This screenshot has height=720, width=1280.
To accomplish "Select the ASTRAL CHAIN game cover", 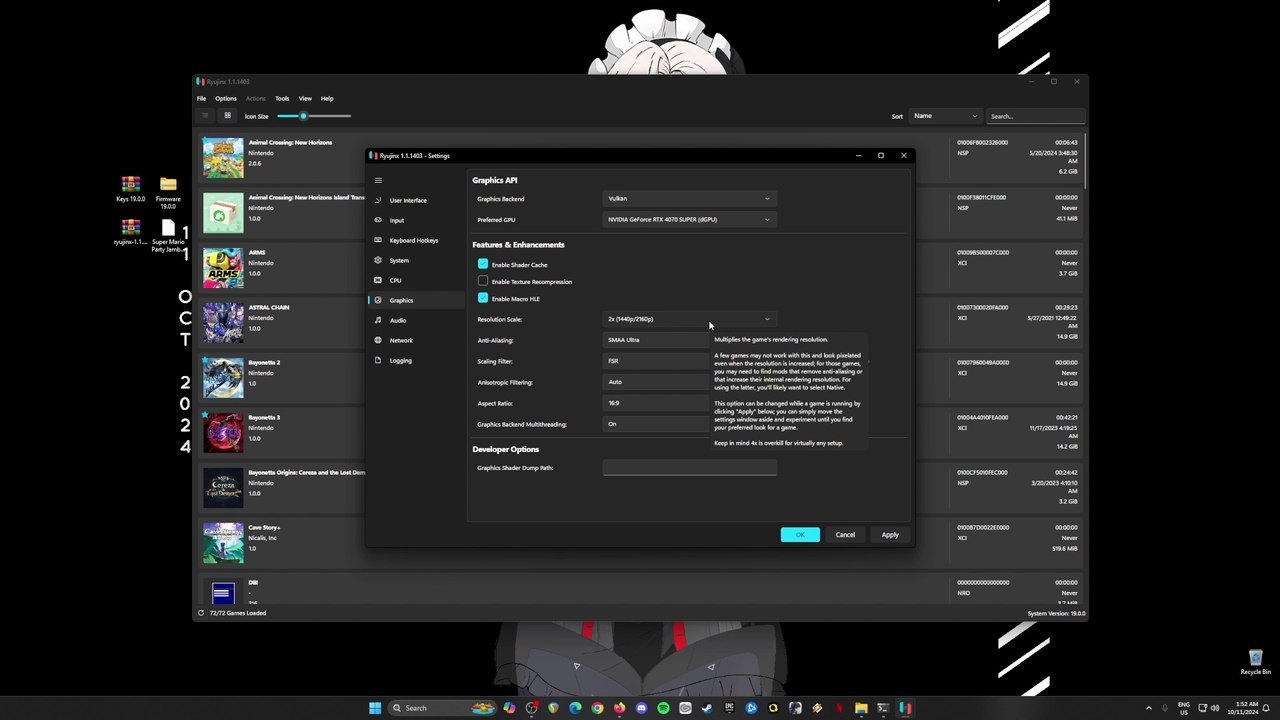I will coord(223,323).
